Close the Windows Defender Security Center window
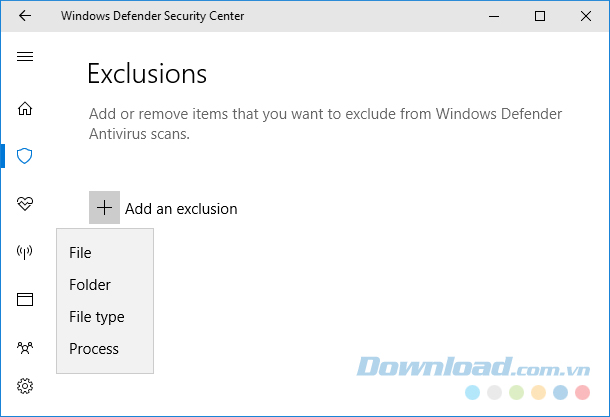The height and width of the screenshot is (417, 610). [x=586, y=16]
